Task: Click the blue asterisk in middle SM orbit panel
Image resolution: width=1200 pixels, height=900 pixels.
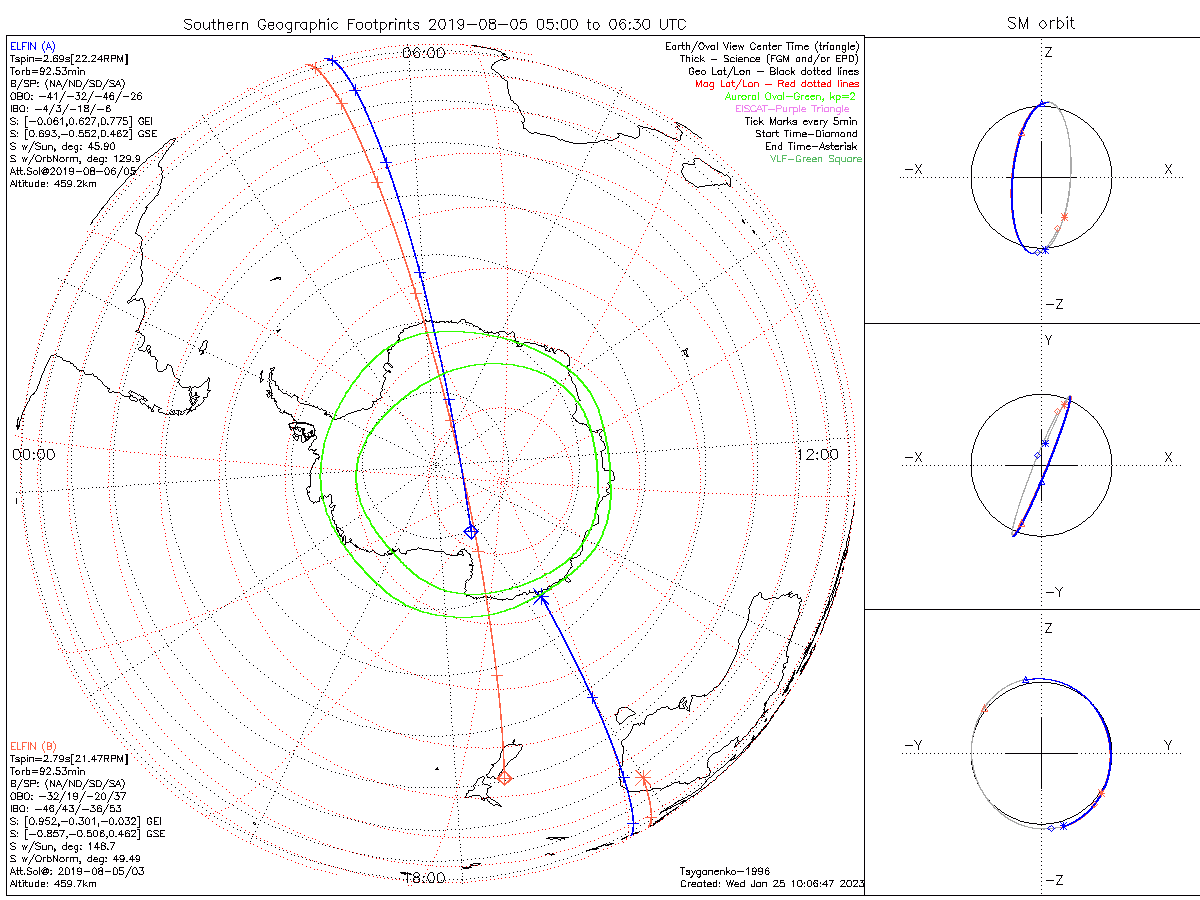Action: (x=1045, y=442)
